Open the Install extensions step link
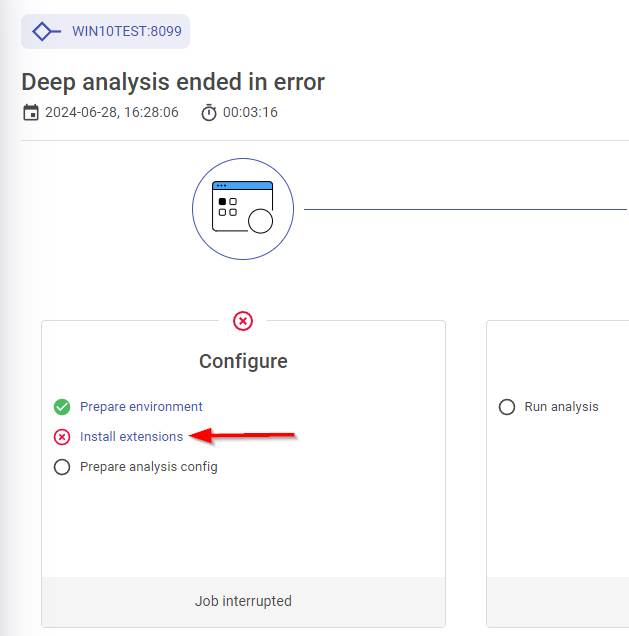 point(131,437)
